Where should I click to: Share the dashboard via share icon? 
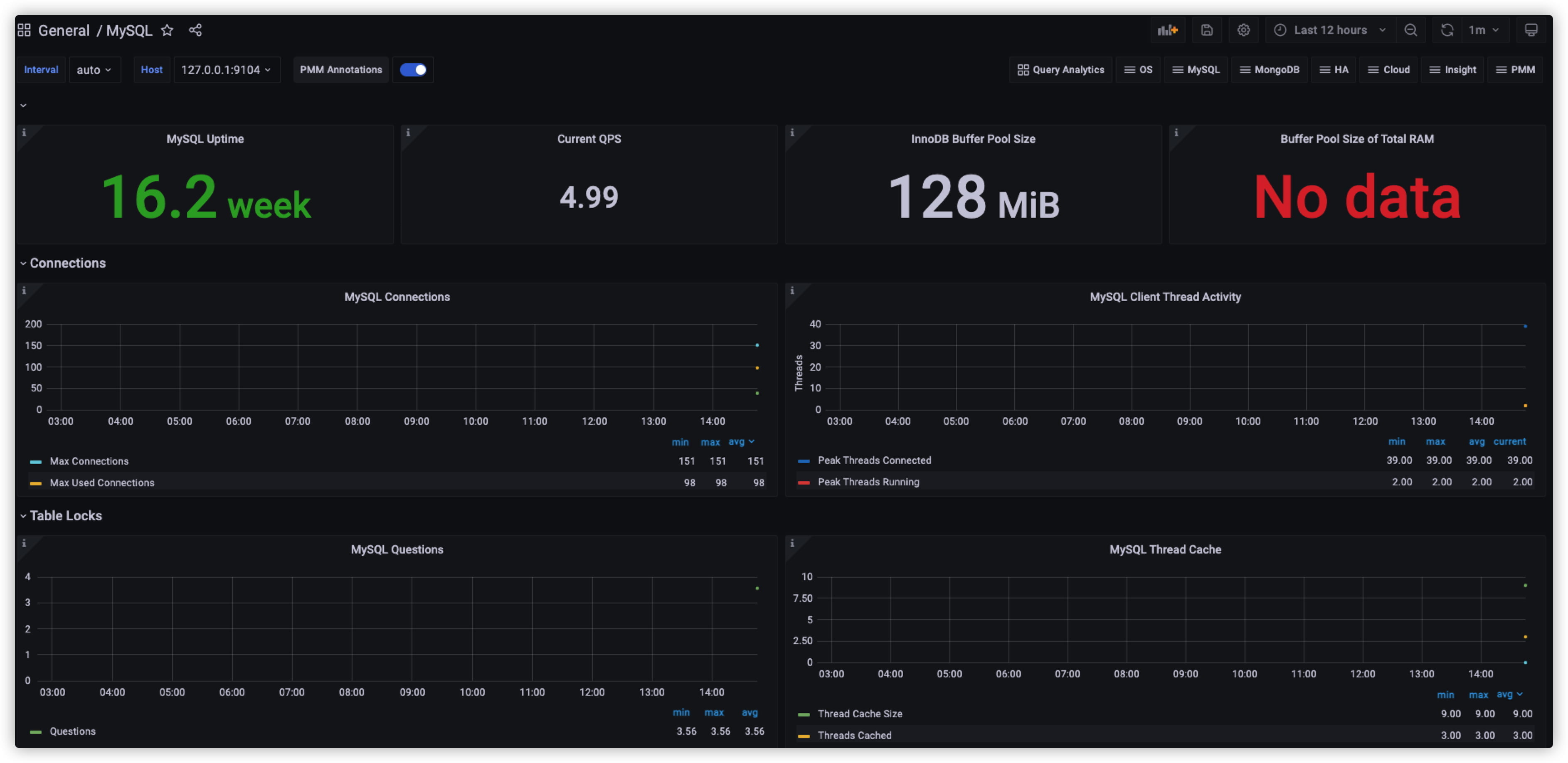pos(195,30)
